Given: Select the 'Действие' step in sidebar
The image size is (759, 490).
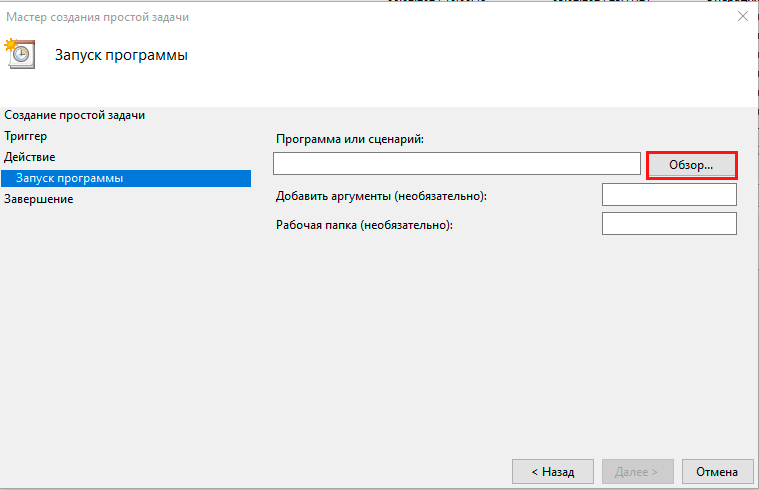Looking at the screenshot, I should point(30,157).
